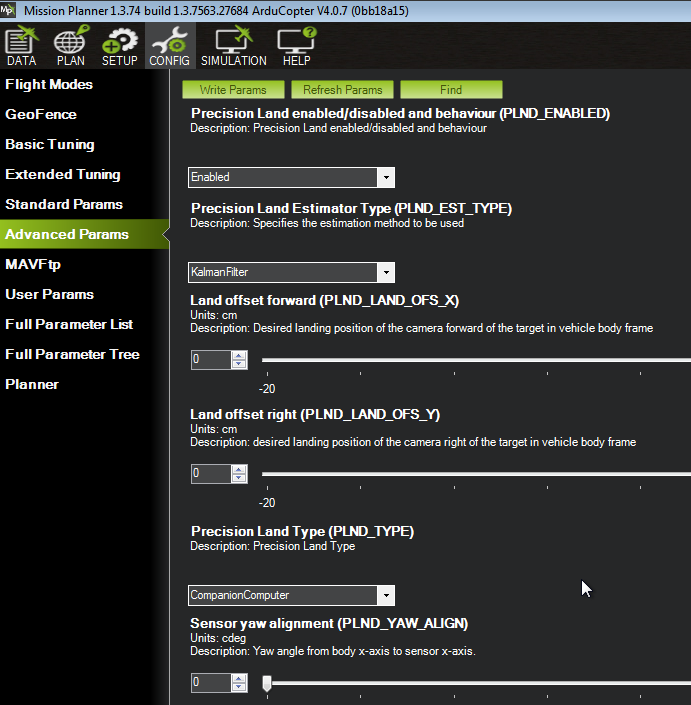The height and width of the screenshot is (705, 691).
Task: Click Precision Land Type (PLND_TYPE) heading
Action: [303, 531]
